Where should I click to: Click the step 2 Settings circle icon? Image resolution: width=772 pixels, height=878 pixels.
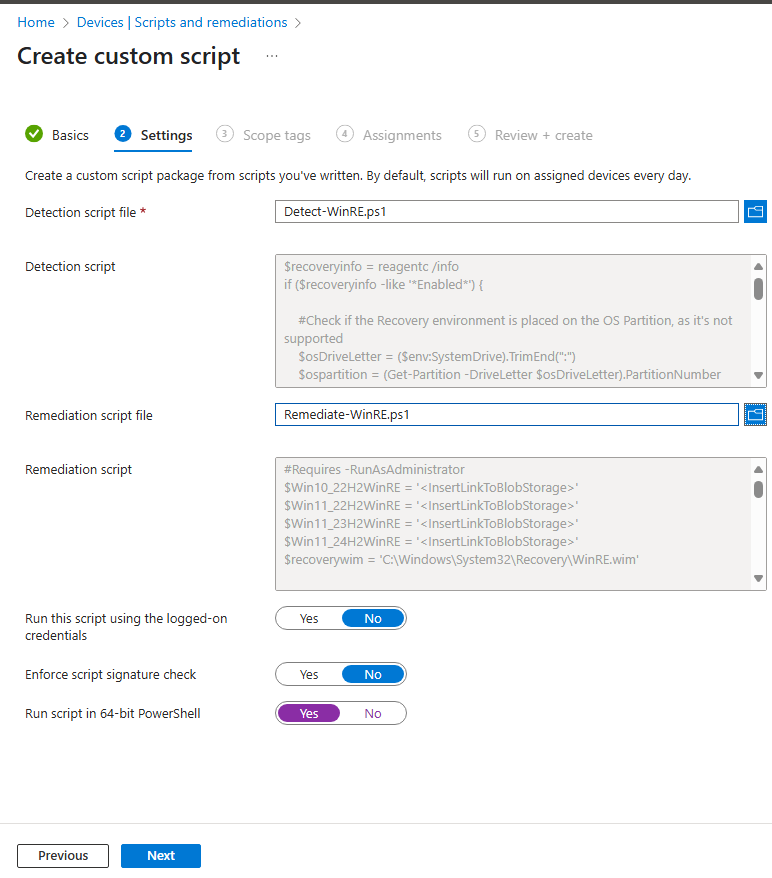coord(123,134)
